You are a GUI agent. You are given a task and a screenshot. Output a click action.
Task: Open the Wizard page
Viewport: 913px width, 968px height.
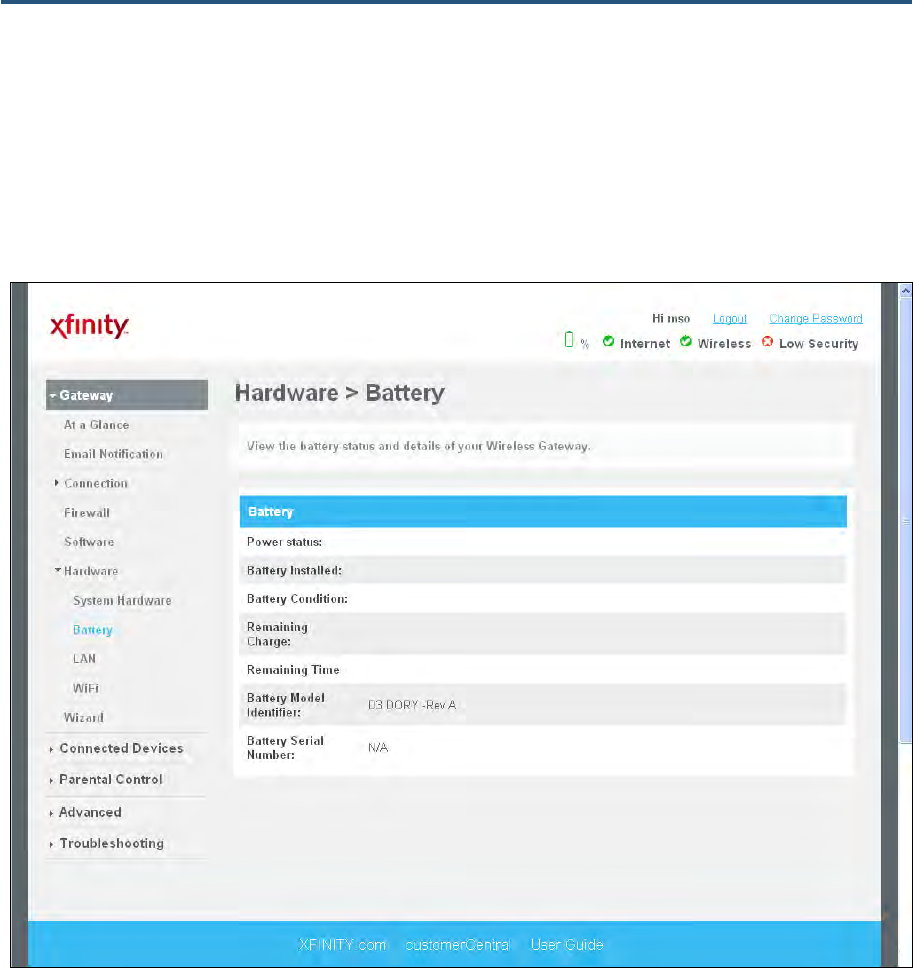84,717
